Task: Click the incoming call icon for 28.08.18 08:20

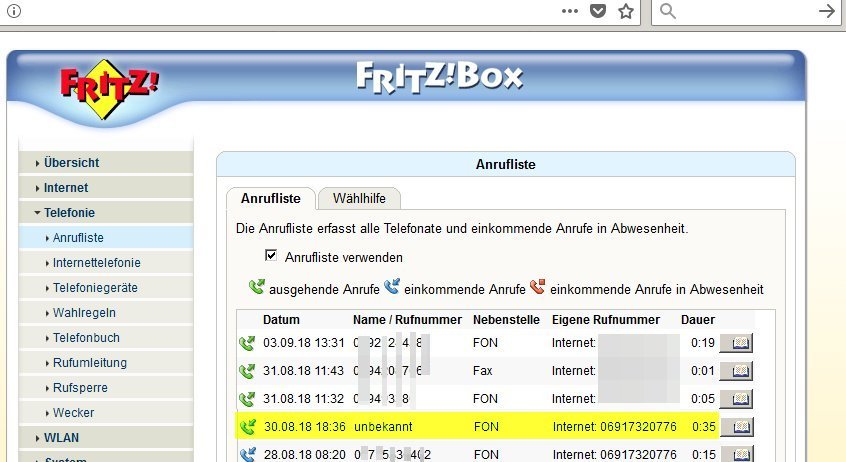Action: pos(248,454)
